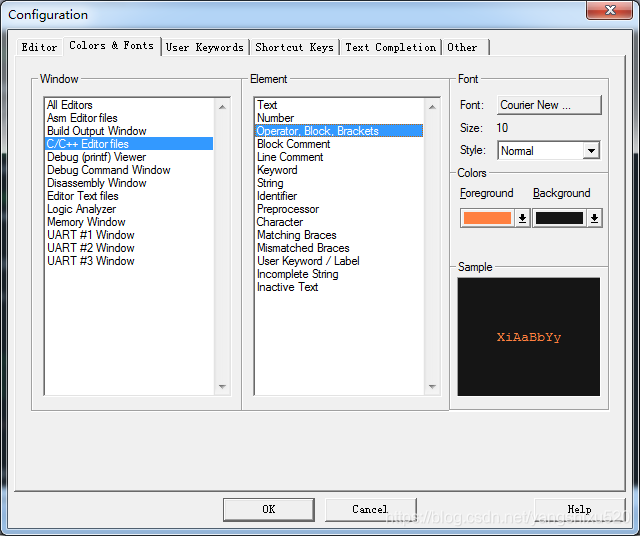
Task: Select Mismatched Braces element
Action: pyautogui.click(x=339, y=248)
